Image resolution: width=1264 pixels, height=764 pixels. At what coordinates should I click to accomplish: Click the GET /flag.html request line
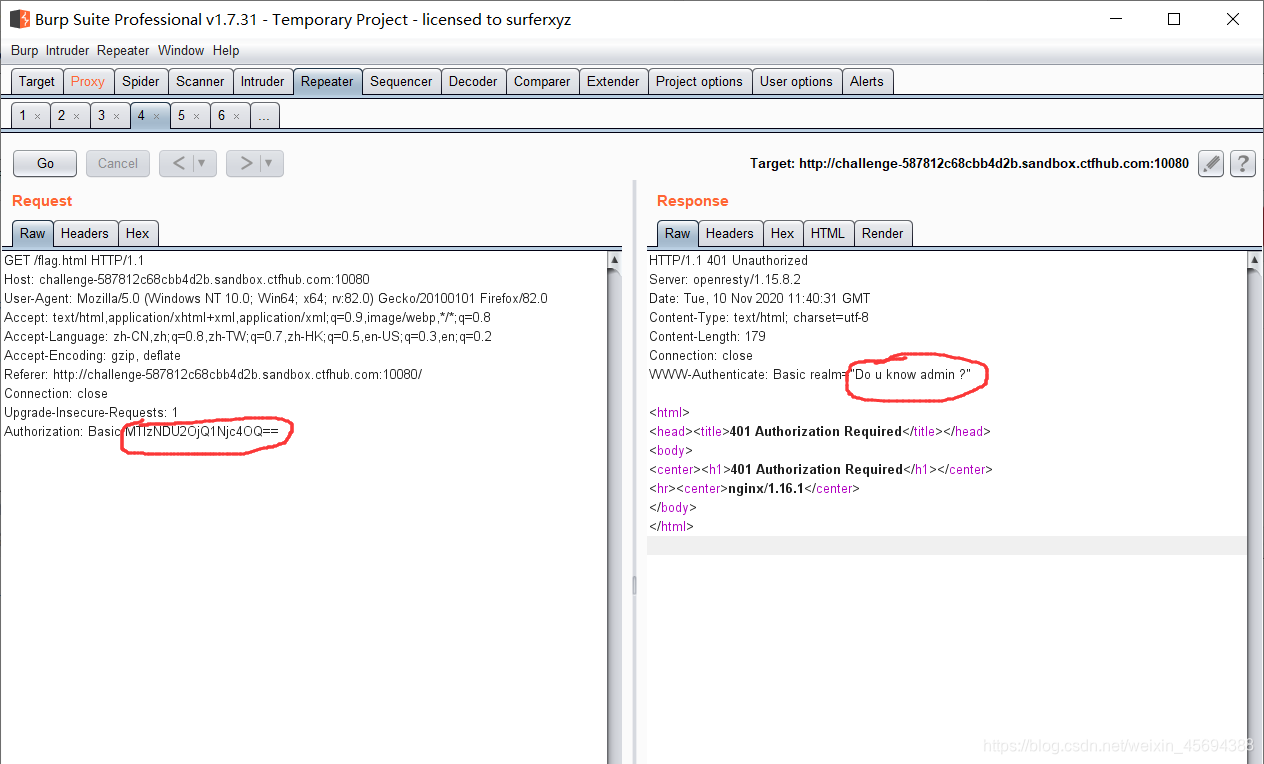(x=74, y=260)
